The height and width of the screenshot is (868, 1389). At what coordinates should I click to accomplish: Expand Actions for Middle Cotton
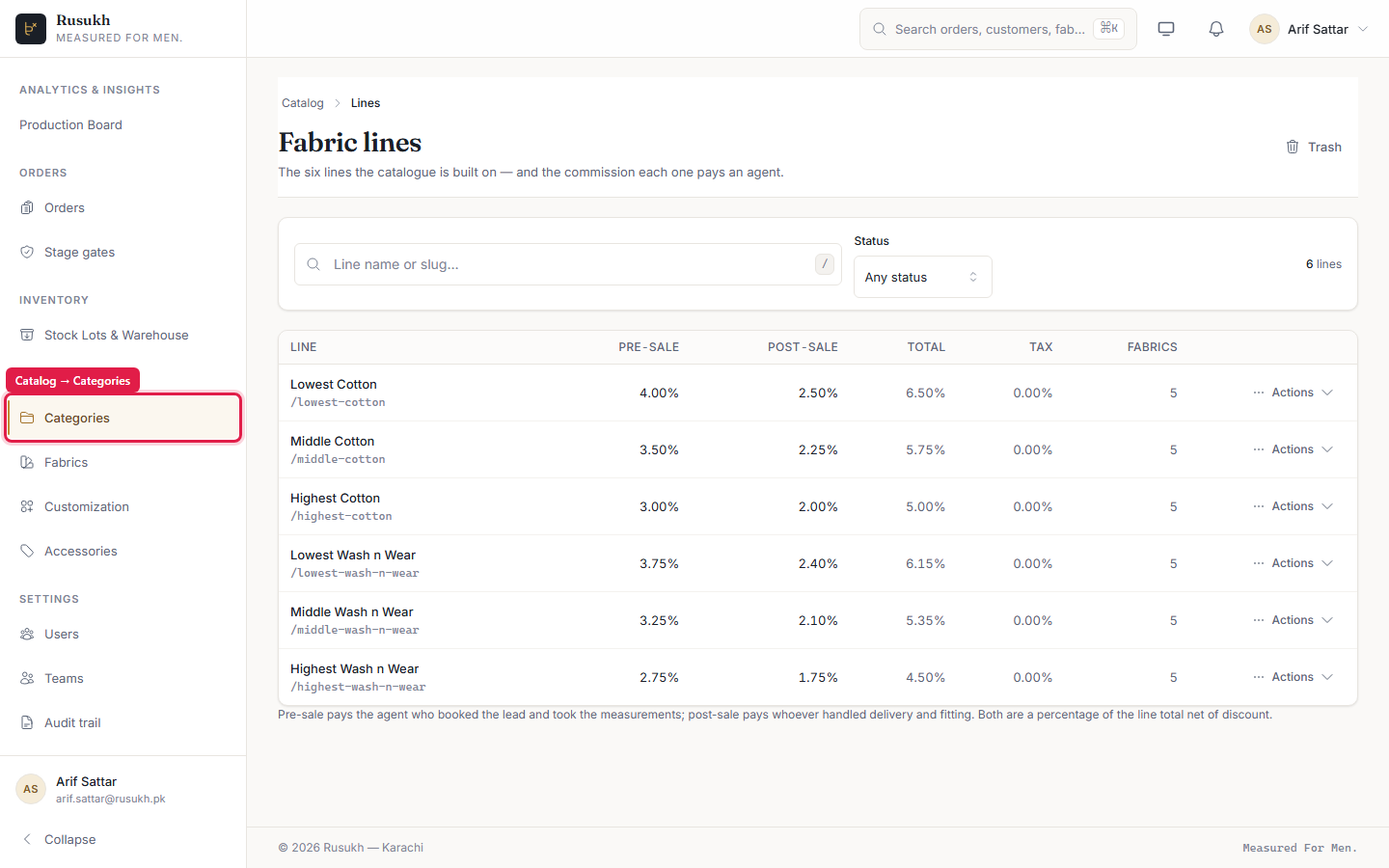(1293, 449)
